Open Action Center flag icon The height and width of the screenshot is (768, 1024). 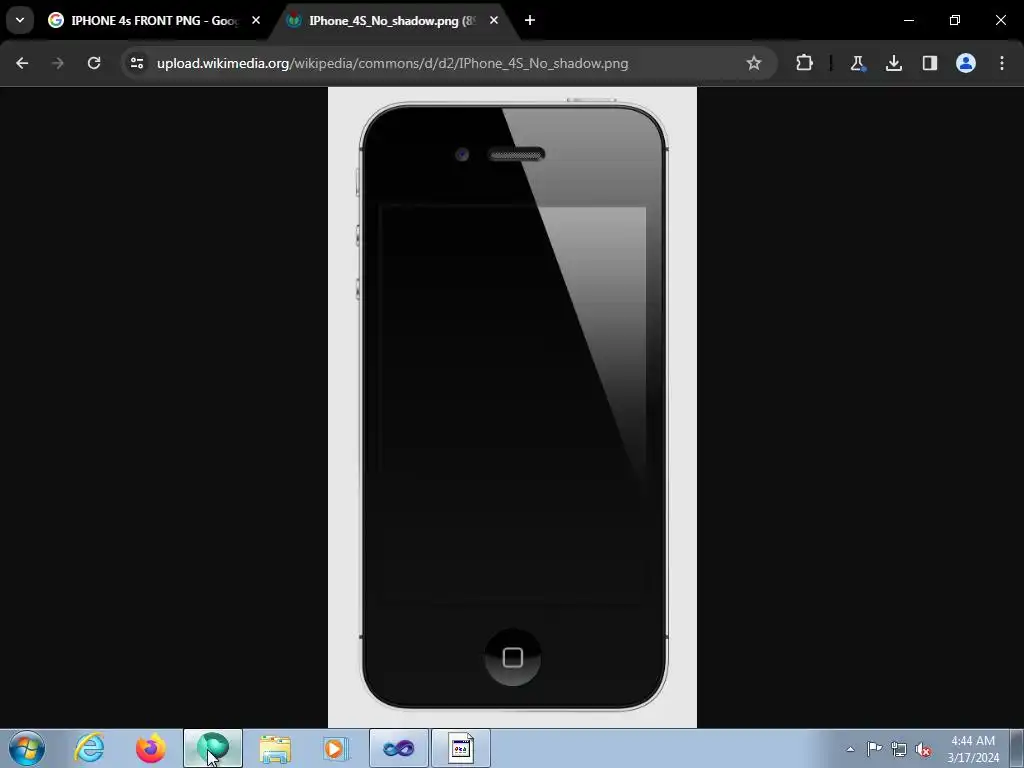(874, 749)
